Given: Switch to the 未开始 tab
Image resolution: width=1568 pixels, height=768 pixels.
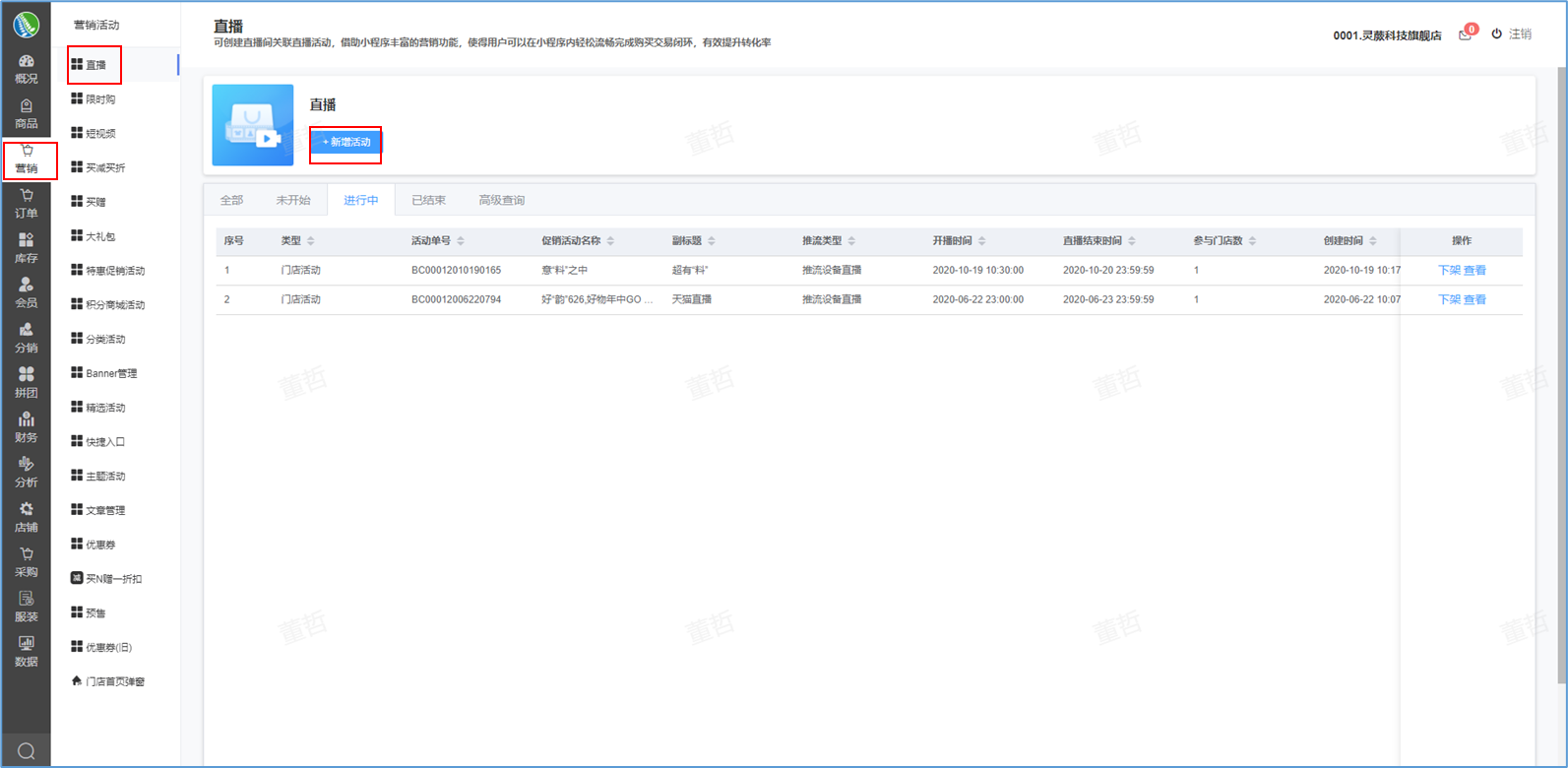Looking at the screenshot, I should tap(293, 200).
